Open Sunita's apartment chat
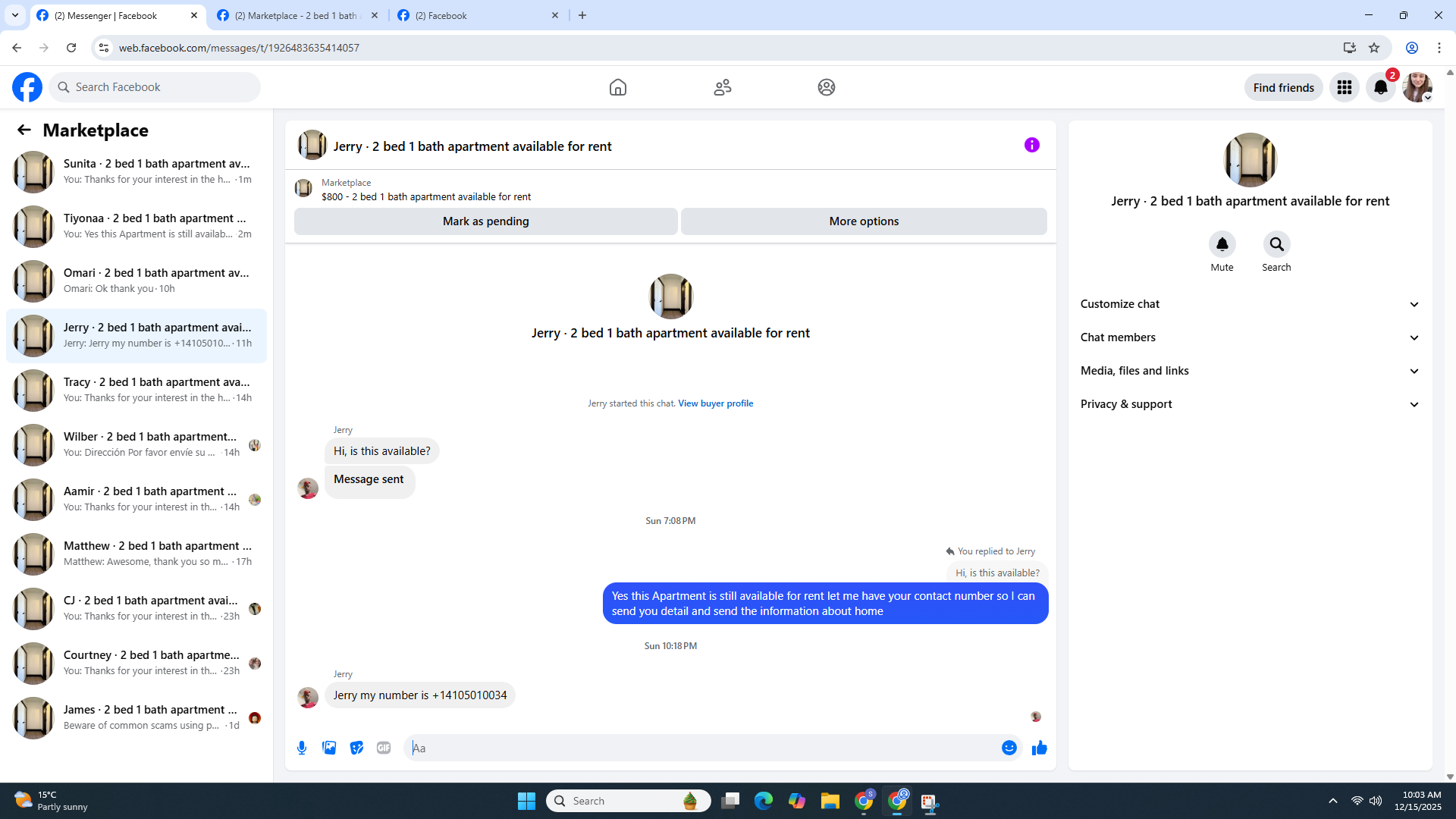Viewport: 1456px width, 819px height. coord(136,172)
